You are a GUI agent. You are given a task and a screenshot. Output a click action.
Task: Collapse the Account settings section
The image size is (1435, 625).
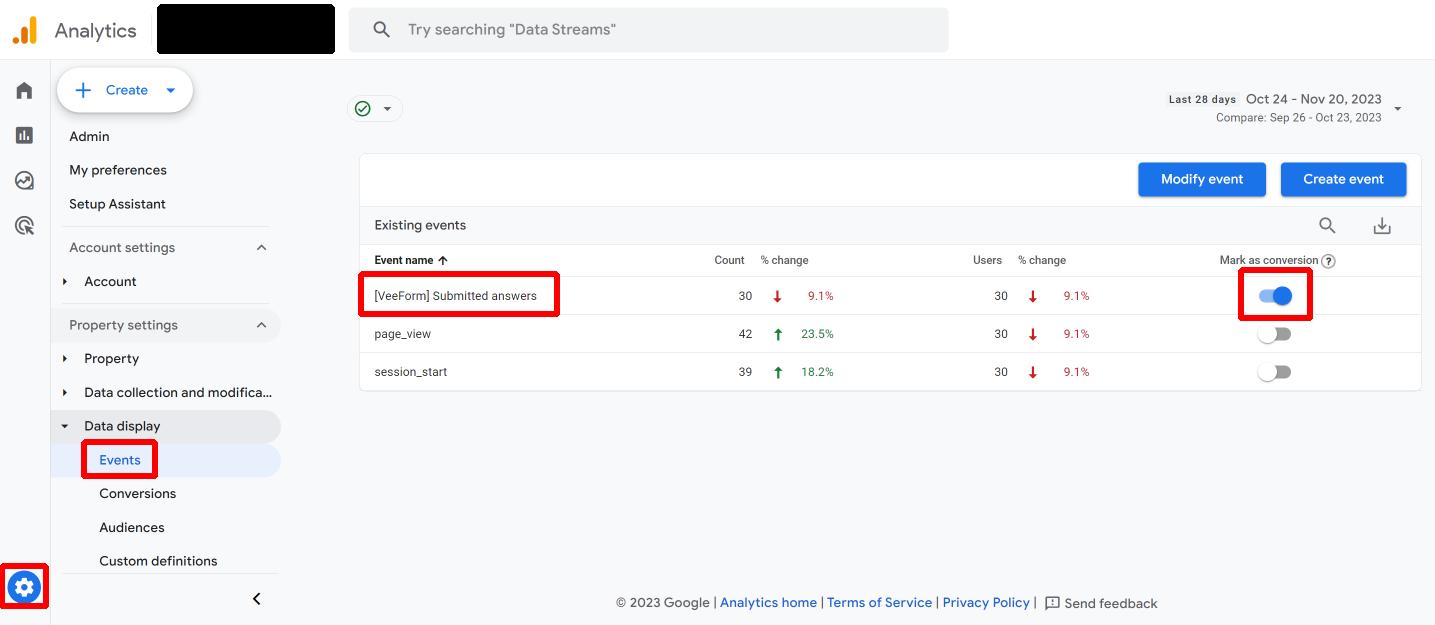tap(261, 247)
